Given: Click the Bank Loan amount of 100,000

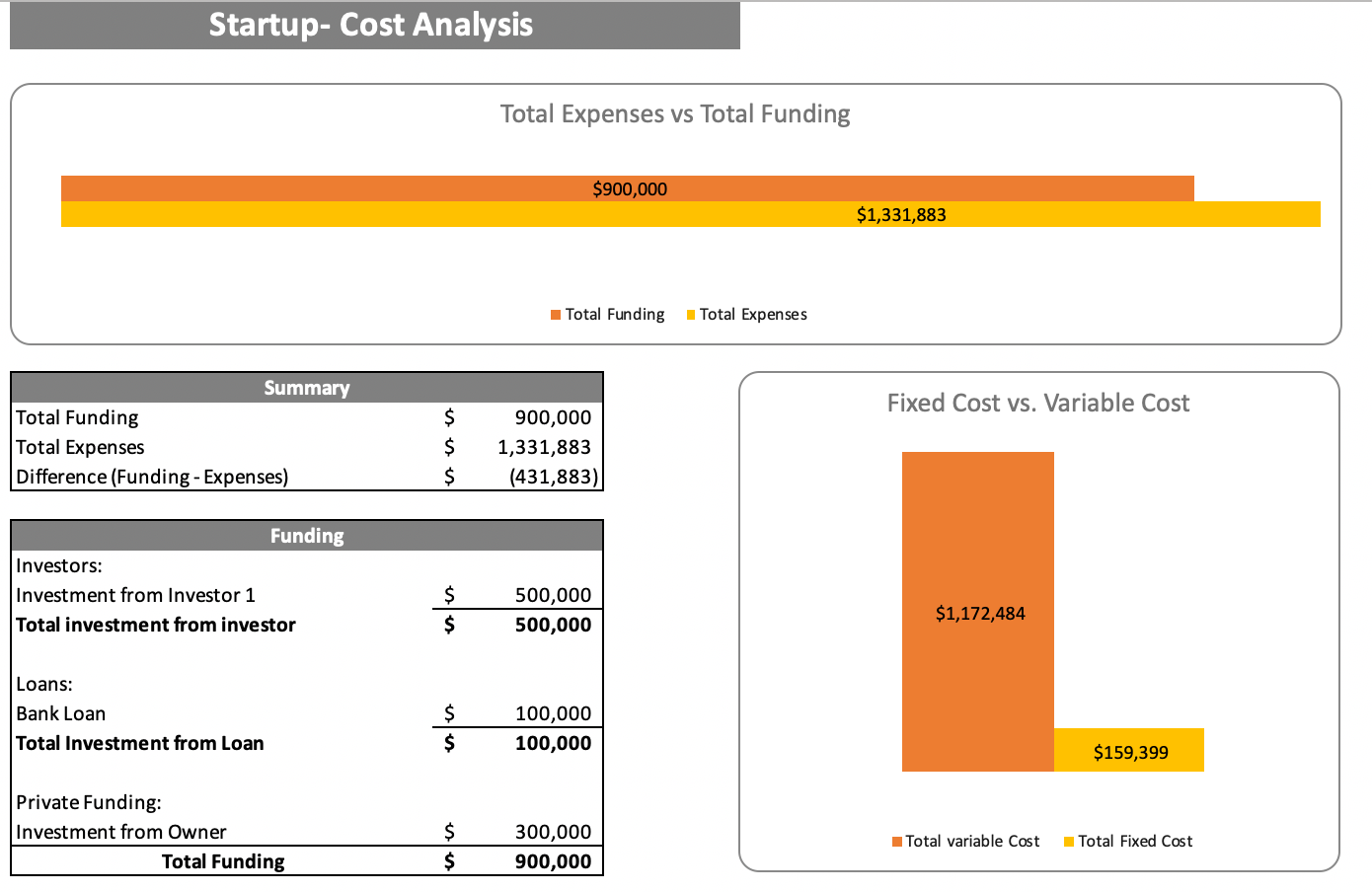Looking at the screenshot, I should coord(555,713).
